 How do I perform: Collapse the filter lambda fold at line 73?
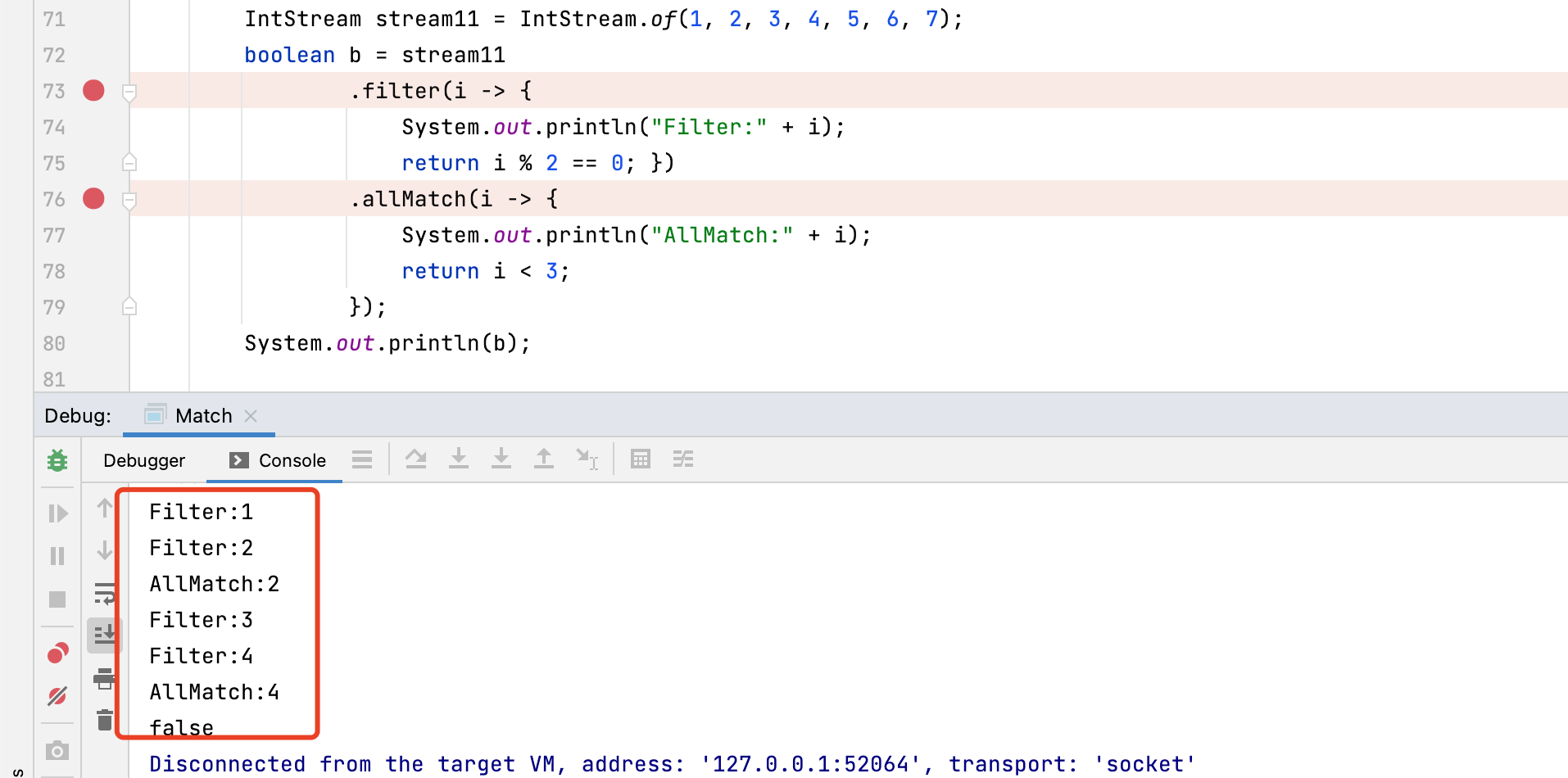pos(129,93)
